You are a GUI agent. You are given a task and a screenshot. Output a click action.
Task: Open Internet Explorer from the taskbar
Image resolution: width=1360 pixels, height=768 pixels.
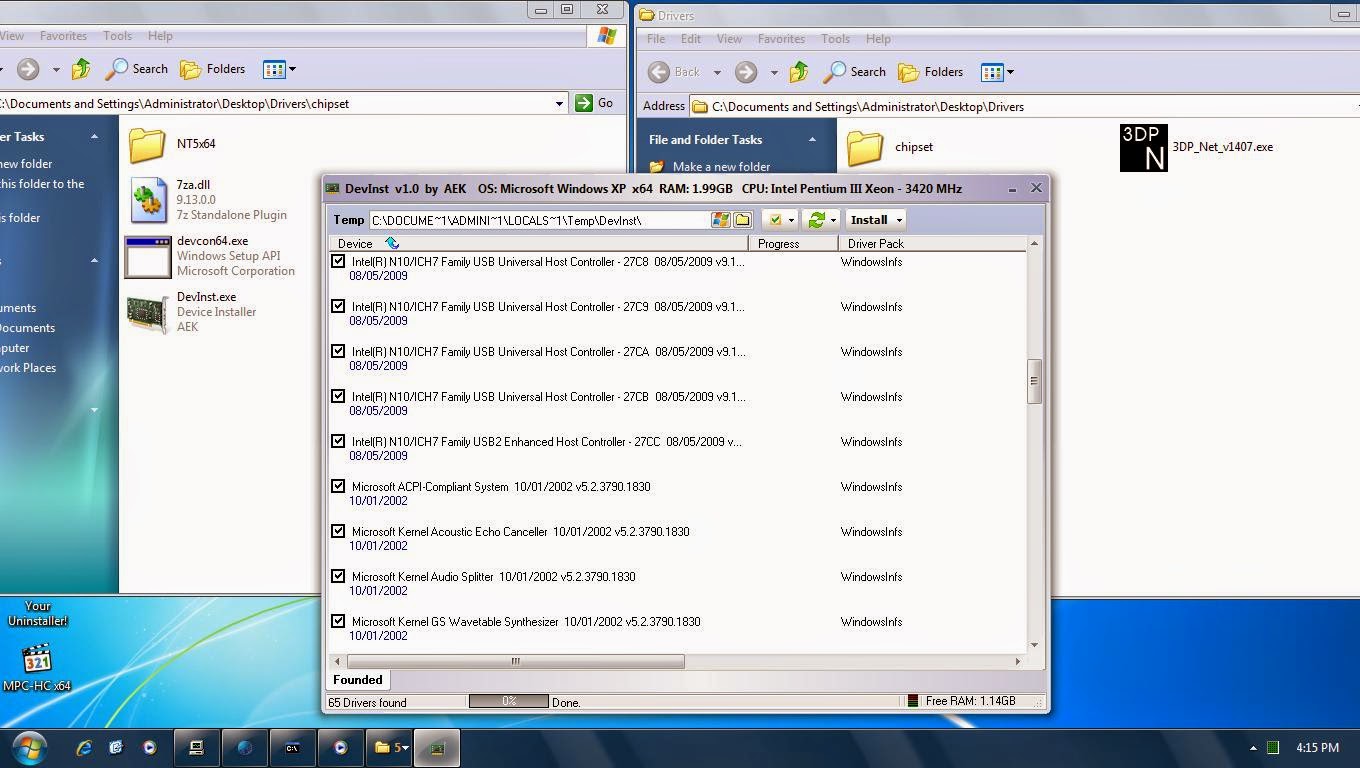(84, 747)
